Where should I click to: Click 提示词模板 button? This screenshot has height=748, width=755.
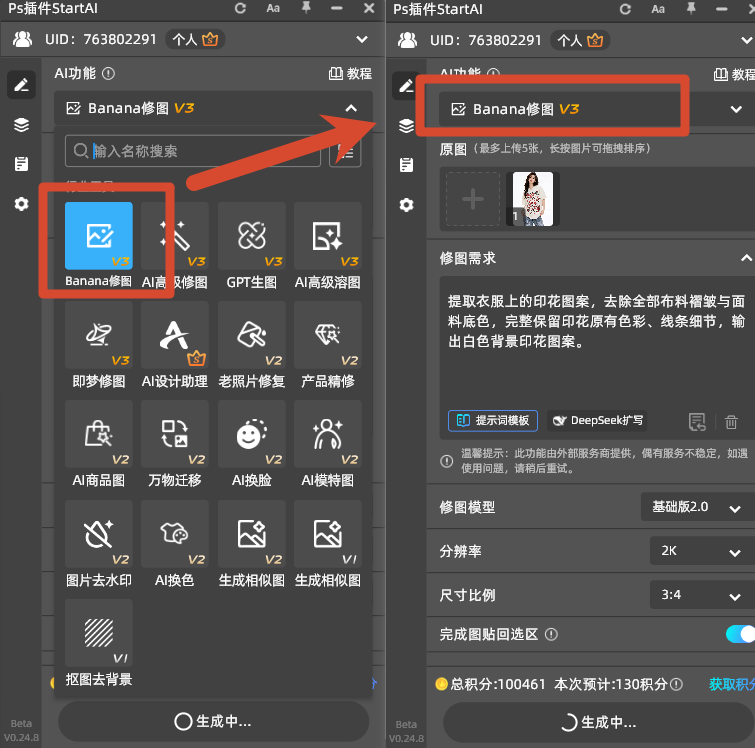click(x=493, y=420)
